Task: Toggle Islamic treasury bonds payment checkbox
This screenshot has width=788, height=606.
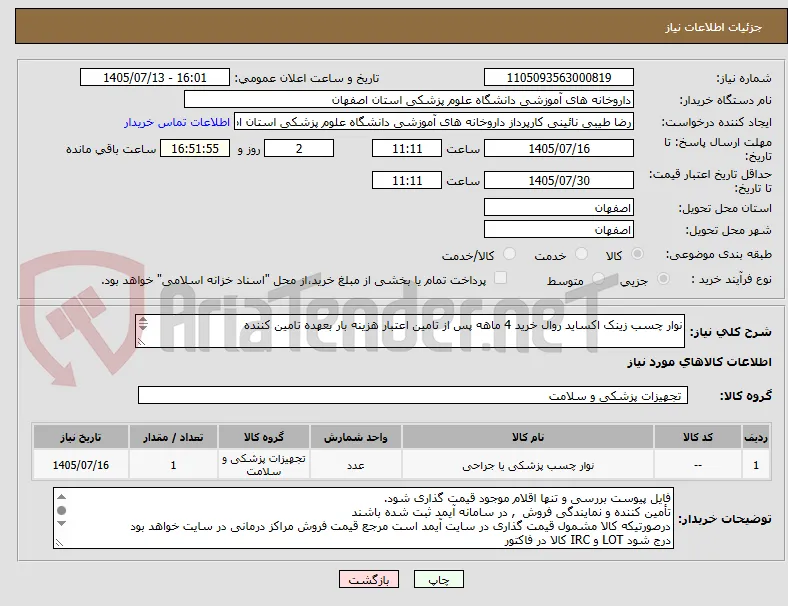Action: 500,278
